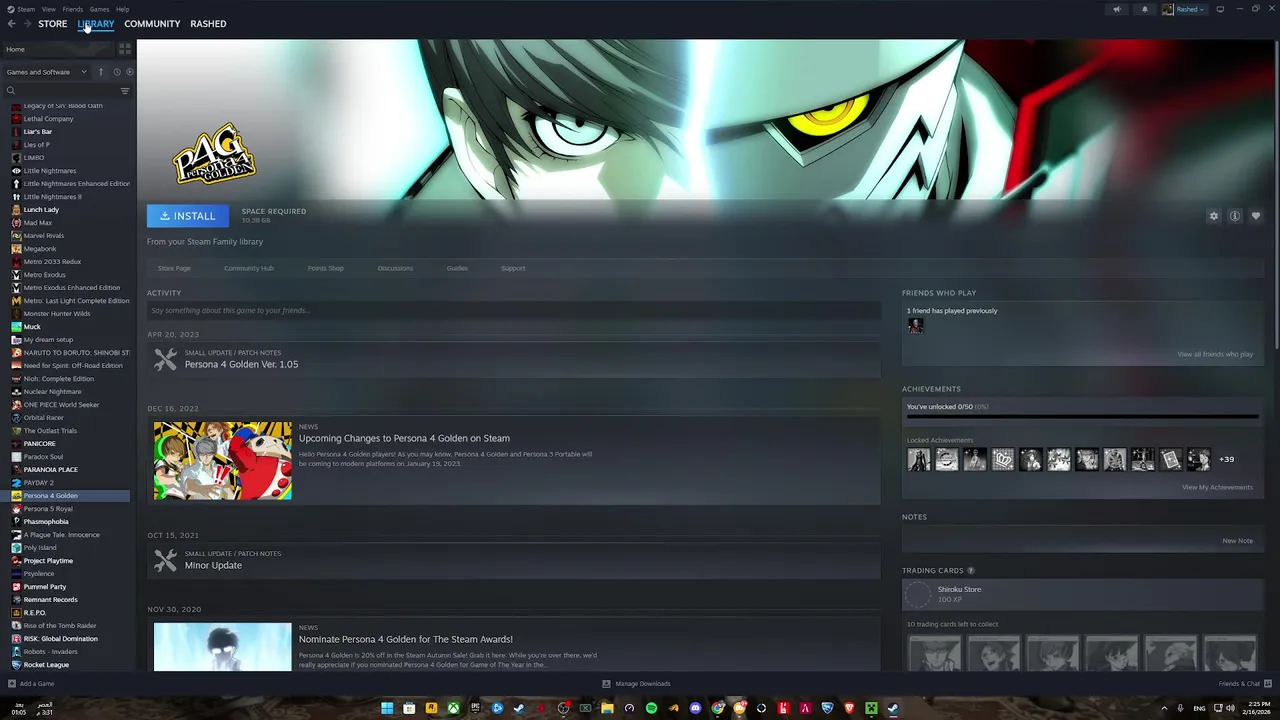Toggle recent activity clock filter
1280x720 pixels.
tap(116, 72)
